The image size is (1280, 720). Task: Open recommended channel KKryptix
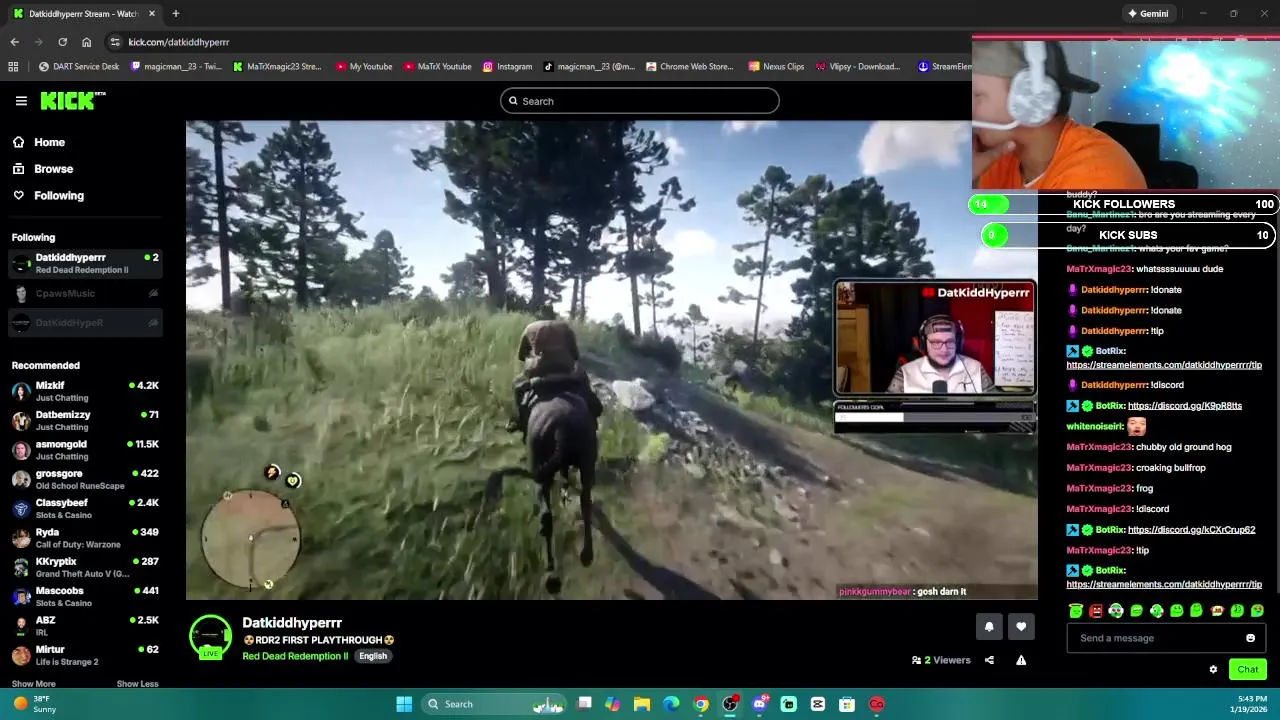click(85, 567)
